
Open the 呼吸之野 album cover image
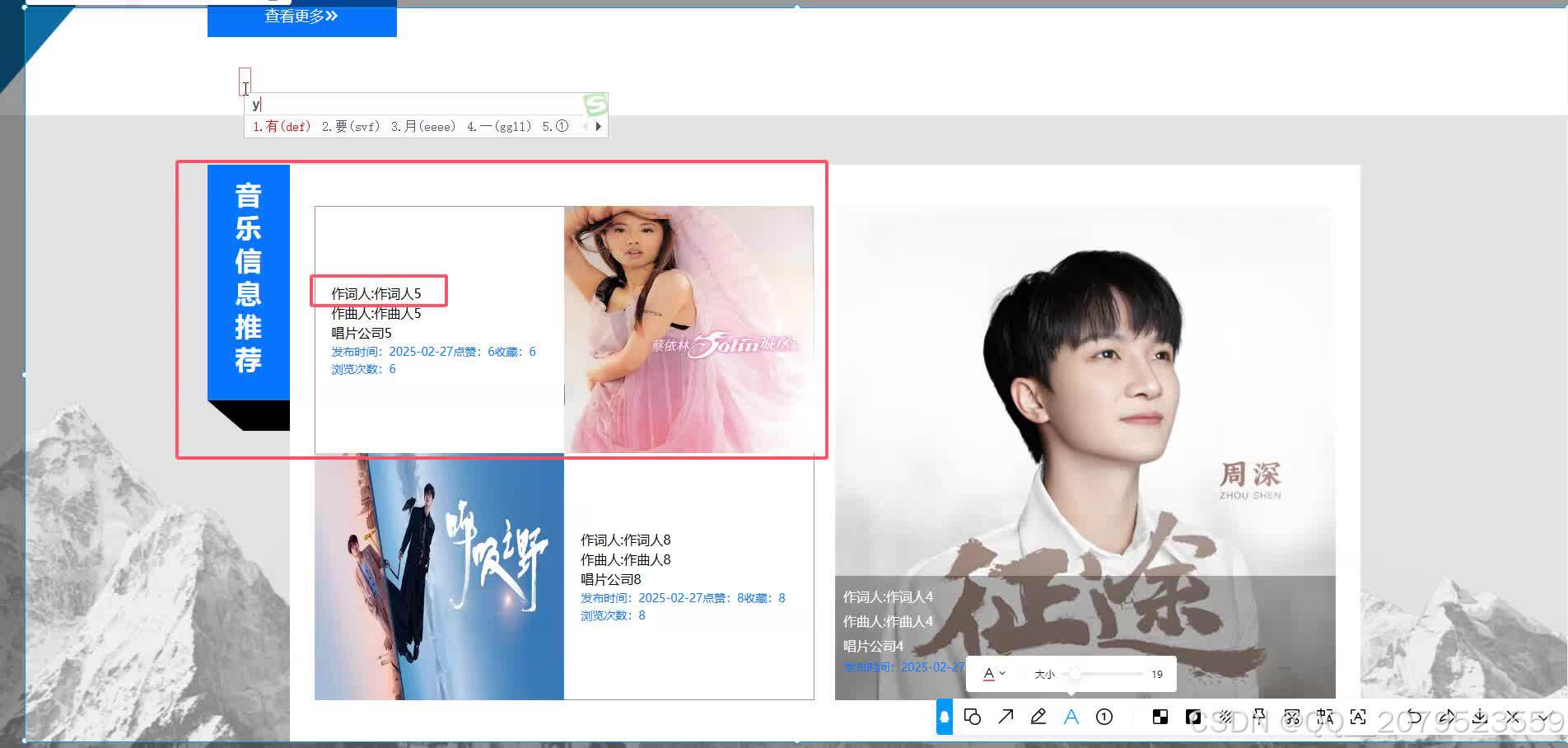(439, 577)
